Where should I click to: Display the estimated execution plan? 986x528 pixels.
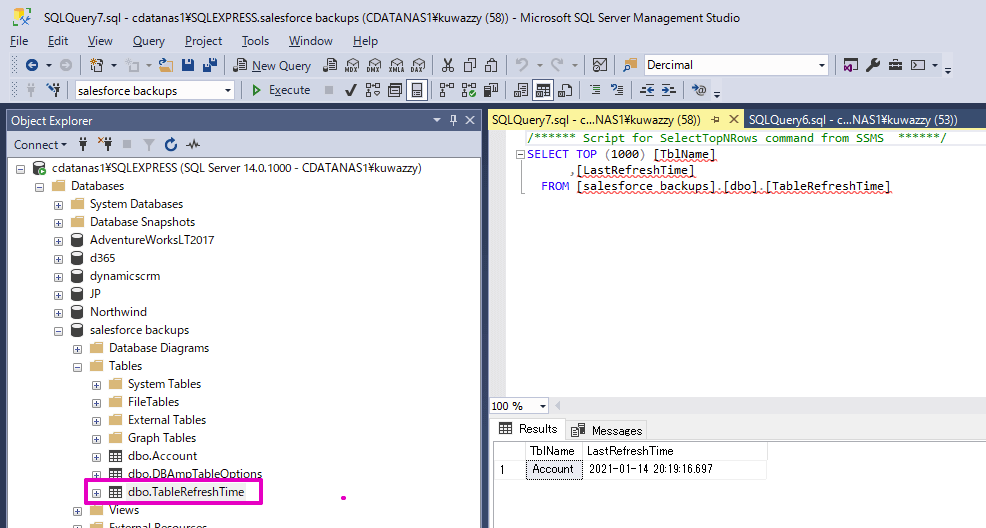[373, 91]
